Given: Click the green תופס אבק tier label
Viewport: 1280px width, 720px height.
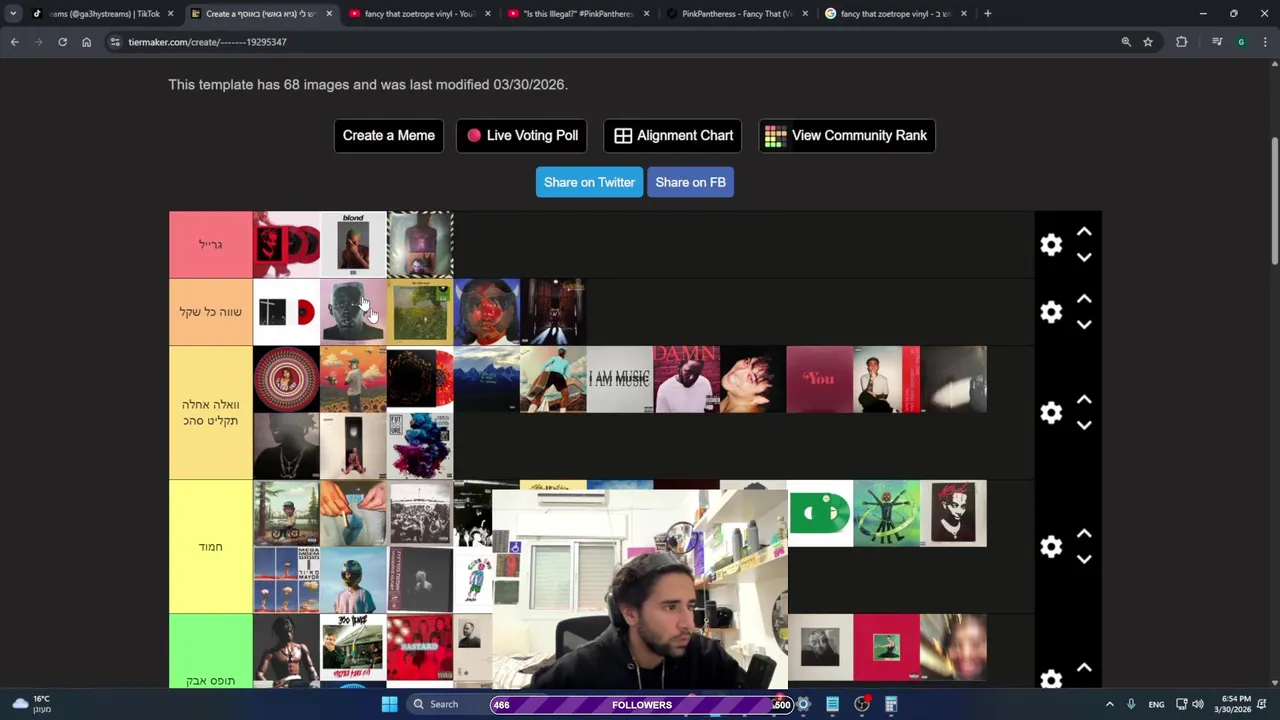Looking at the screenshot, I should click(x=211, y=651).
